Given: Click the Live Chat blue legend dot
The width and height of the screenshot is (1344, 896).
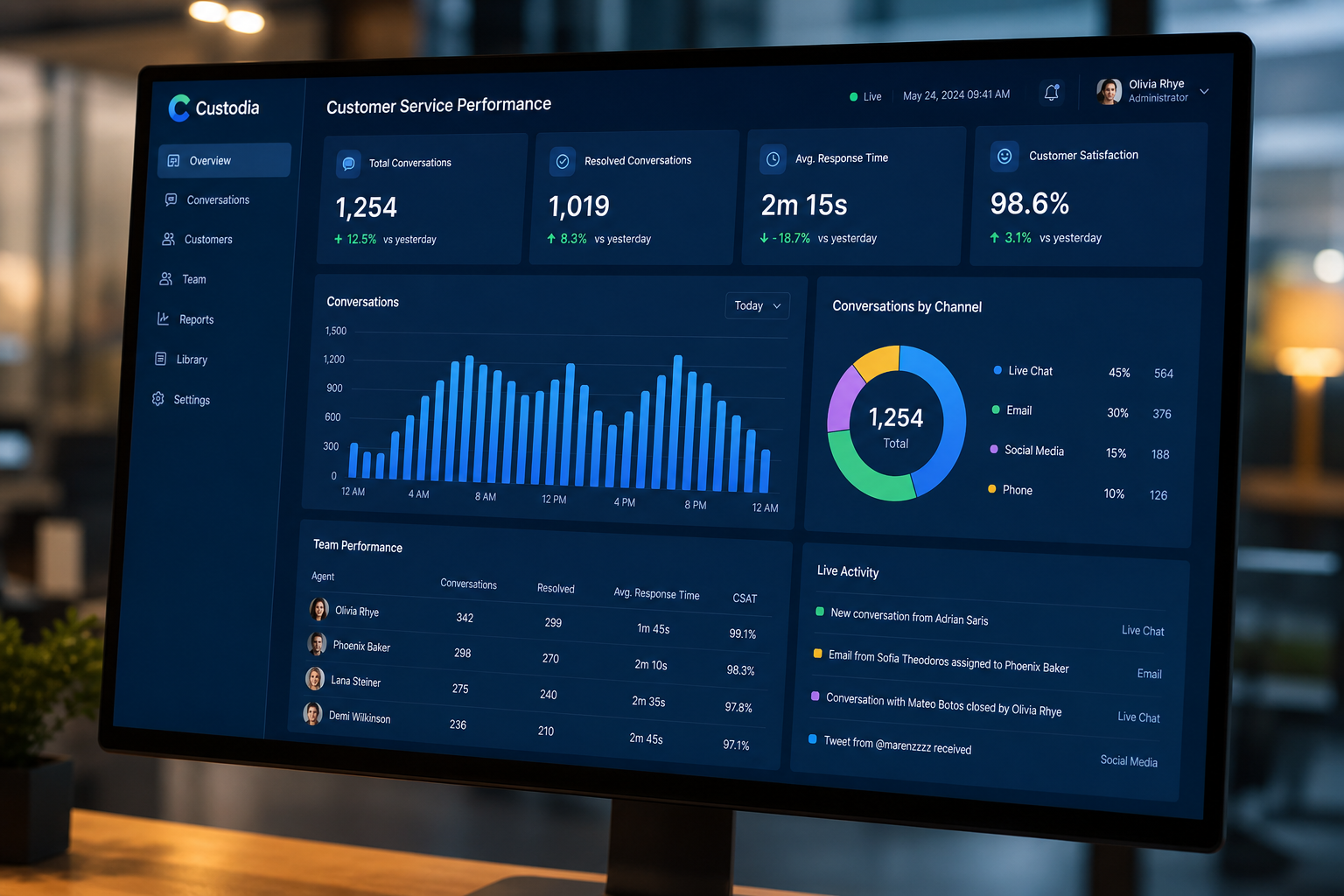Looking at the screenshot, I should click(997, 370).
